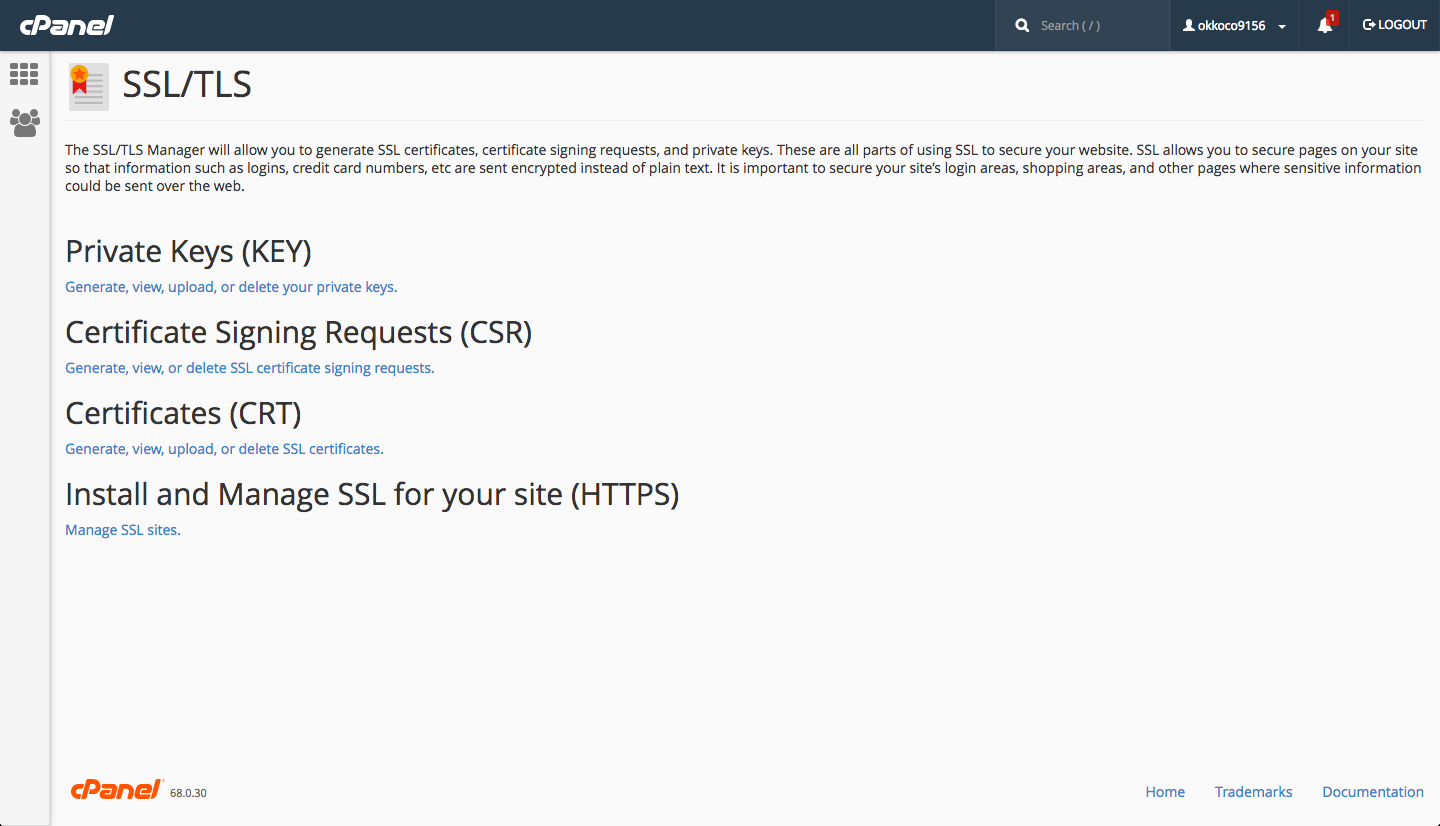Click the Home link in the footer
The image size is (1440, 826).
point(1165,792)
